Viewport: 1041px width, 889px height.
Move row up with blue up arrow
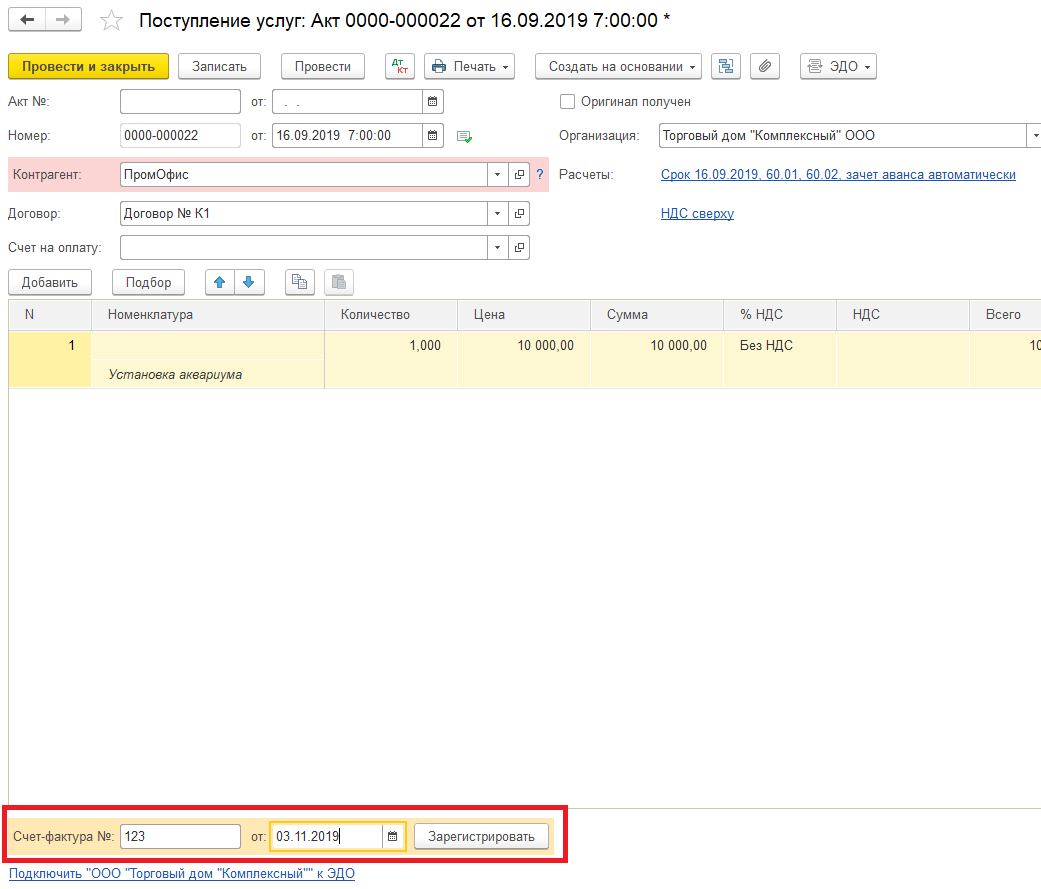tap(220, 282)
